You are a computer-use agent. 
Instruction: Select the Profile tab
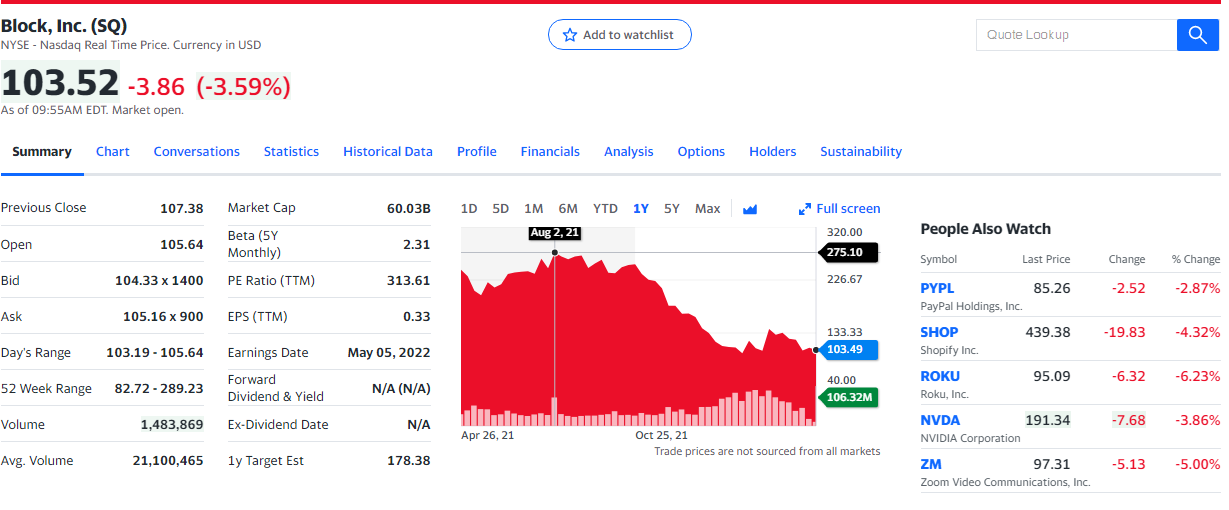coord(477,152)
